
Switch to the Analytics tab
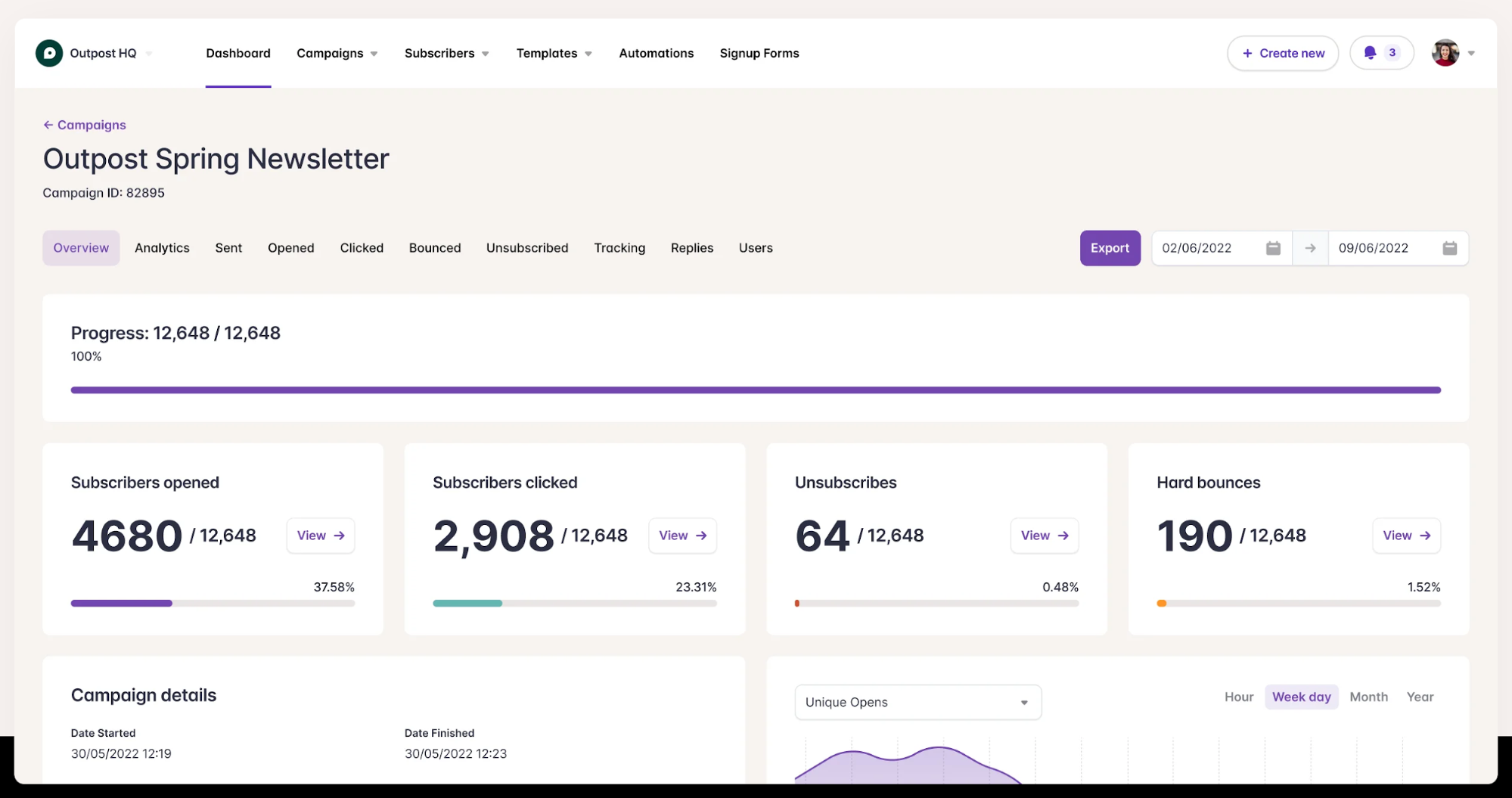pyautogui.click(x=162, y=248)
